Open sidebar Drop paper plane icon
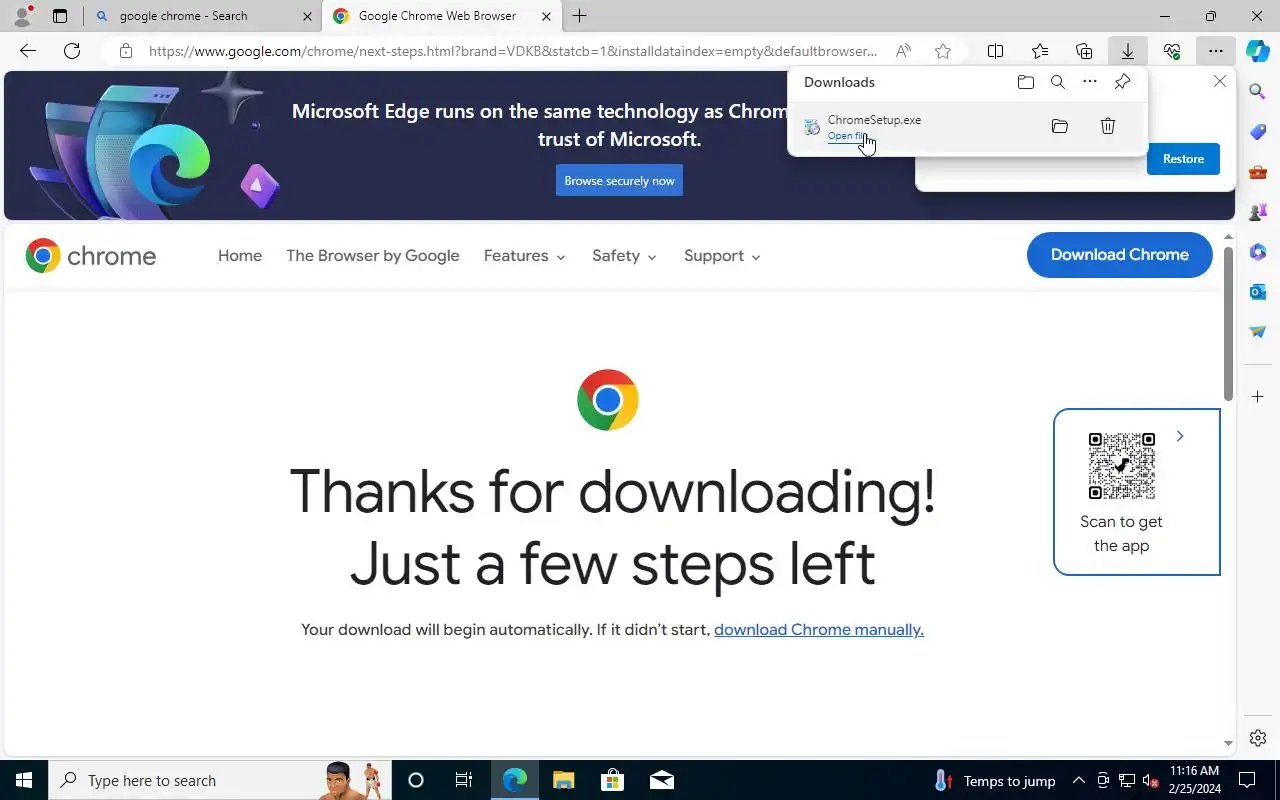Viewport: 1280px width, 800px height. pos(1258,332)
